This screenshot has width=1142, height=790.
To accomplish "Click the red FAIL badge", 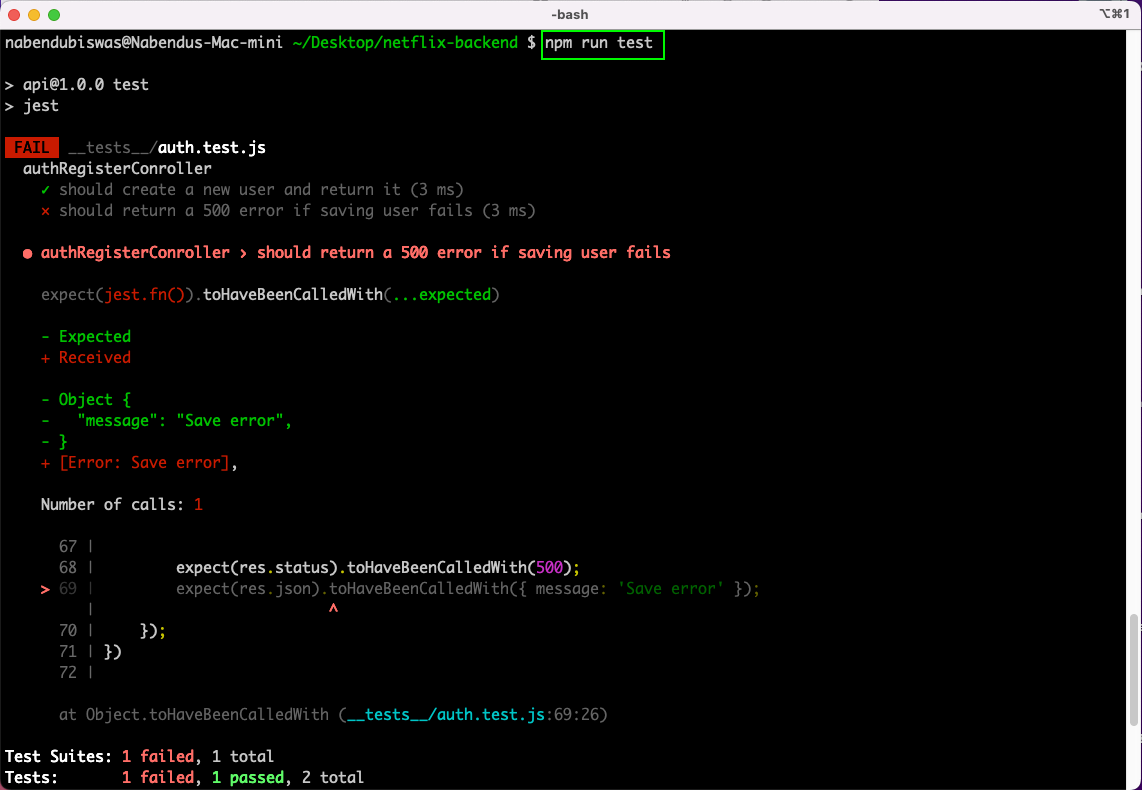I will [x=31, y=148].
